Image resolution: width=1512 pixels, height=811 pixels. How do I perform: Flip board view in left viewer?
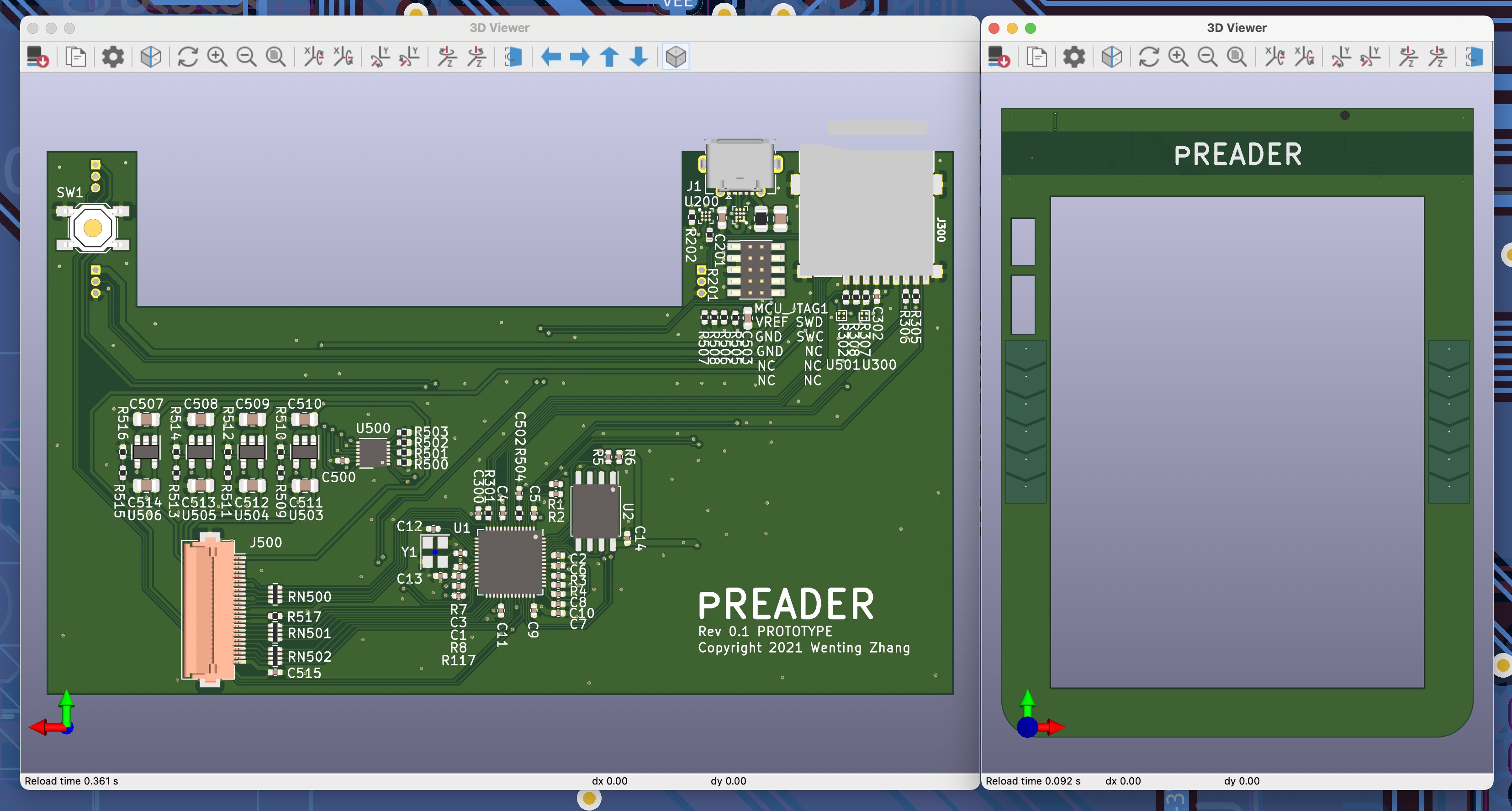pos(513,57)
